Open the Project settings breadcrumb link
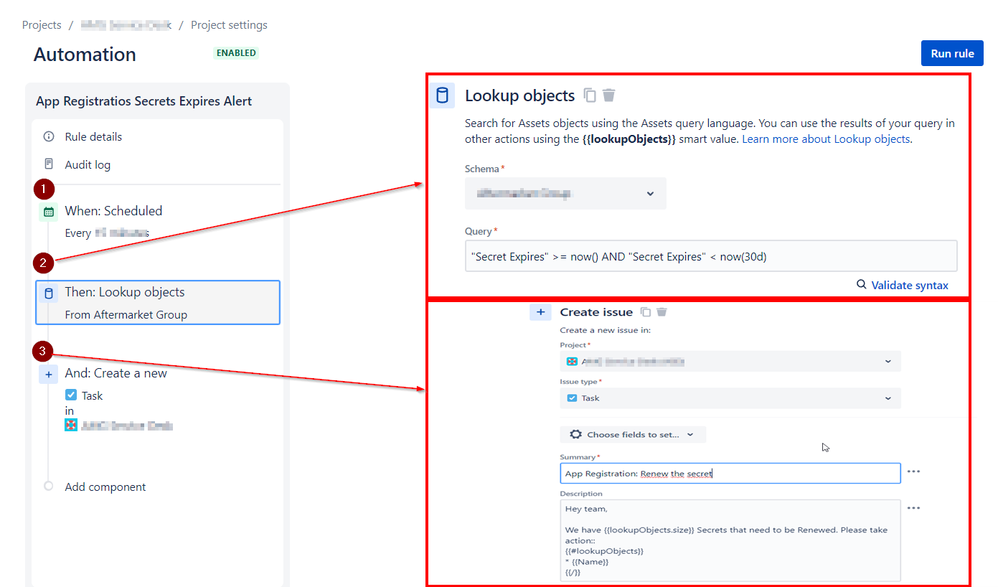The height and width of the screenshot is (587, 998). coord(229,25)
